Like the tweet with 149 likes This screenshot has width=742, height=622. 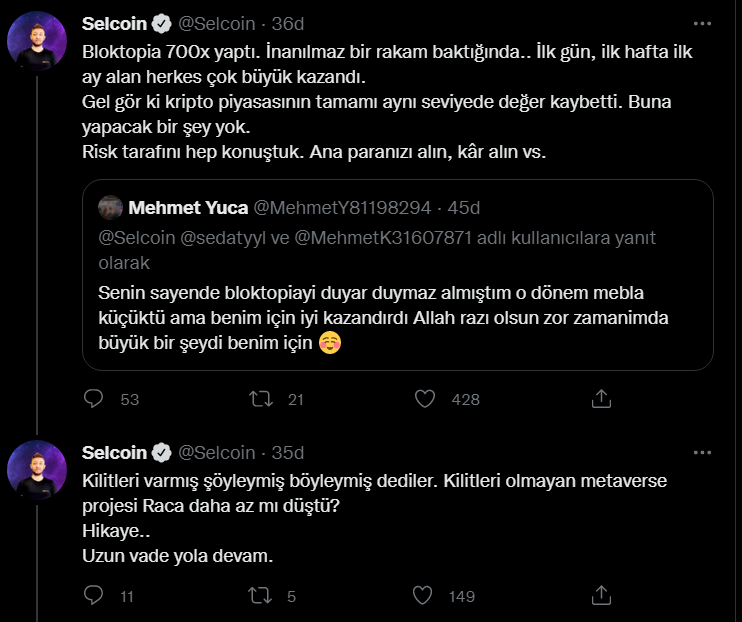[x=426, y=596]
